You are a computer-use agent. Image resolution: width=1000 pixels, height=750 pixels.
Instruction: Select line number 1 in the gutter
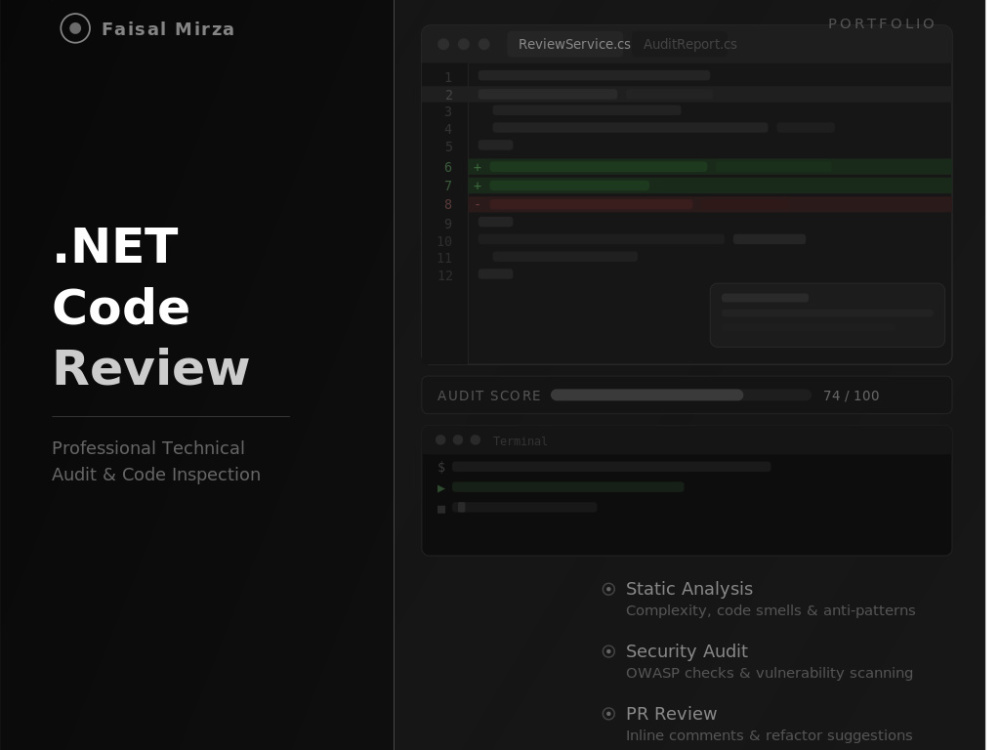[448, 77]
